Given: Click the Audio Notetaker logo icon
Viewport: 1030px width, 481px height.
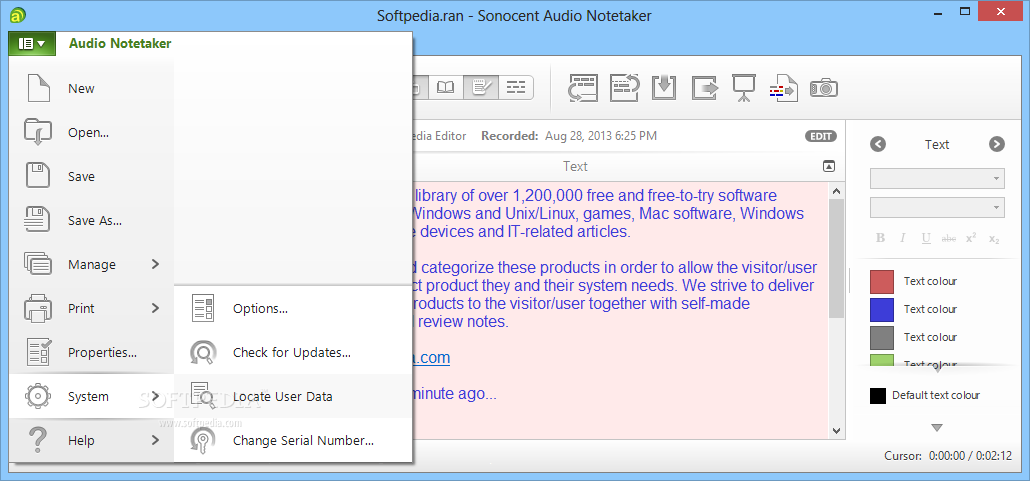Looking at the screenshot, I should click(18, 14).
